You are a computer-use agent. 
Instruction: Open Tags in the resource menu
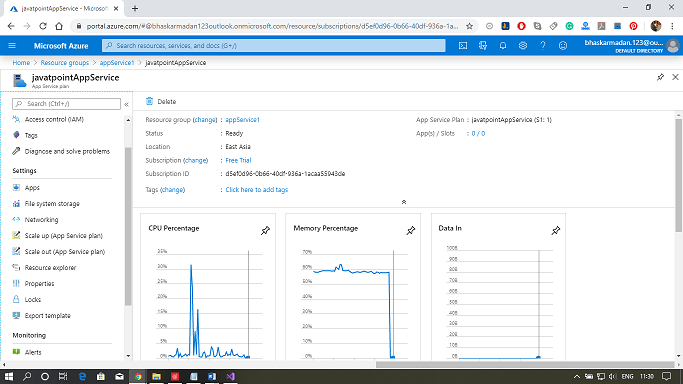coord(31,135)
